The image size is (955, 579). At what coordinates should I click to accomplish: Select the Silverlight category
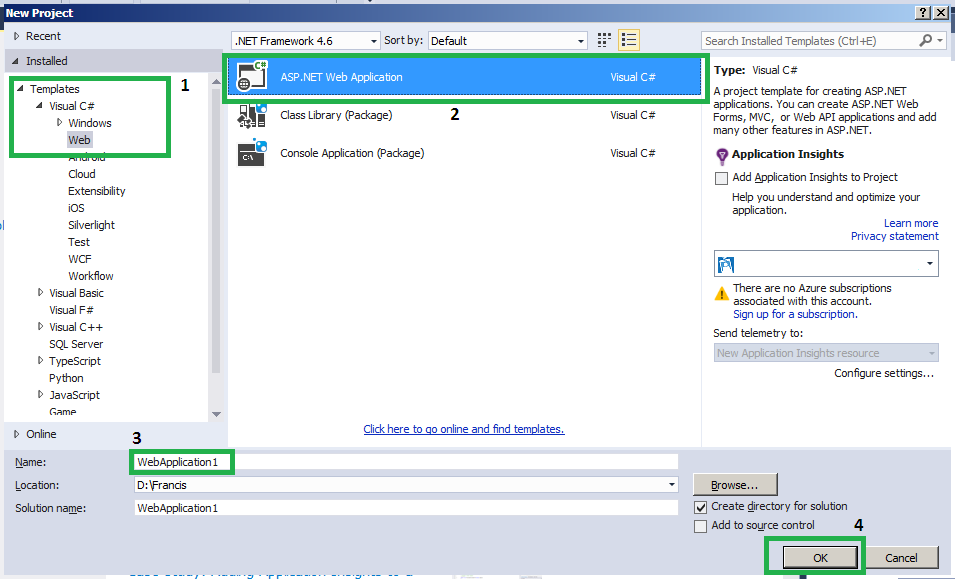coord(91,225)
